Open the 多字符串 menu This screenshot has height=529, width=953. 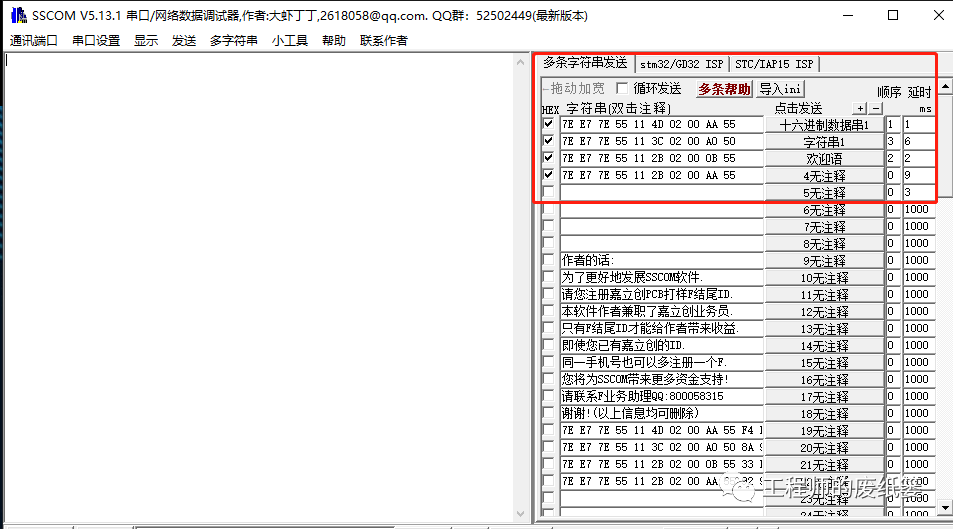pyautogui.click(x=233, y=41)
